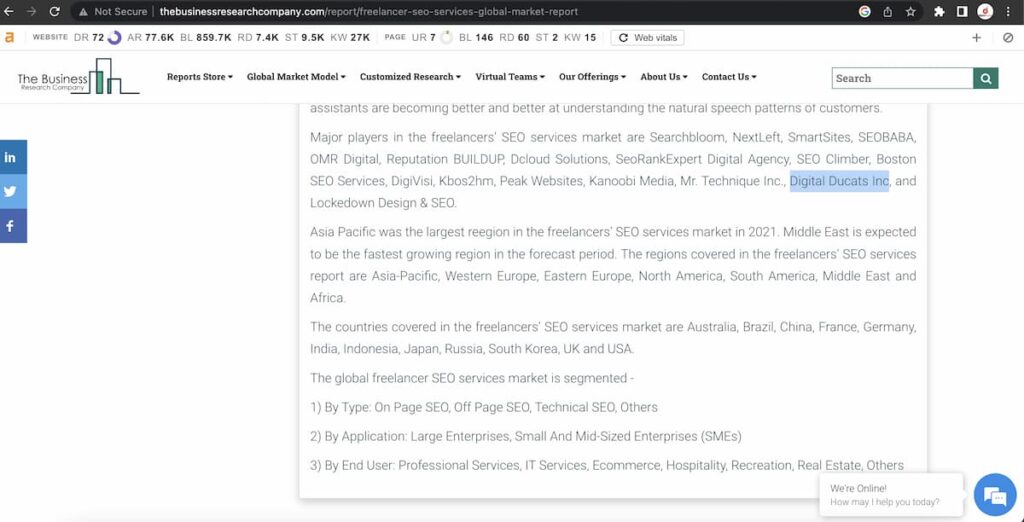Screen dimensions: 1024x522
Task: Share the page via the Twitter icon
Action: pos(13,191)
